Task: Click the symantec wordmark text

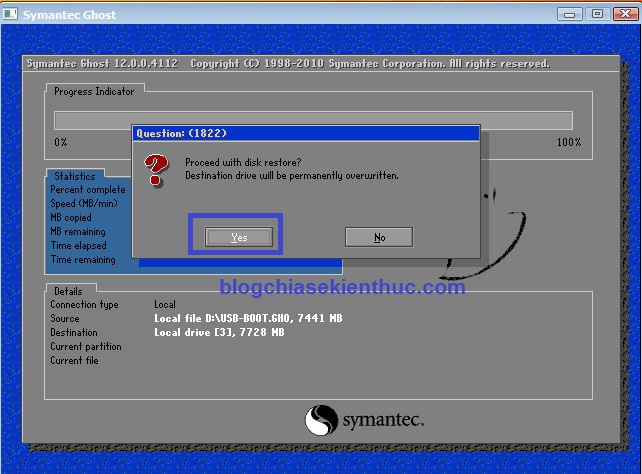Action: 383,420
